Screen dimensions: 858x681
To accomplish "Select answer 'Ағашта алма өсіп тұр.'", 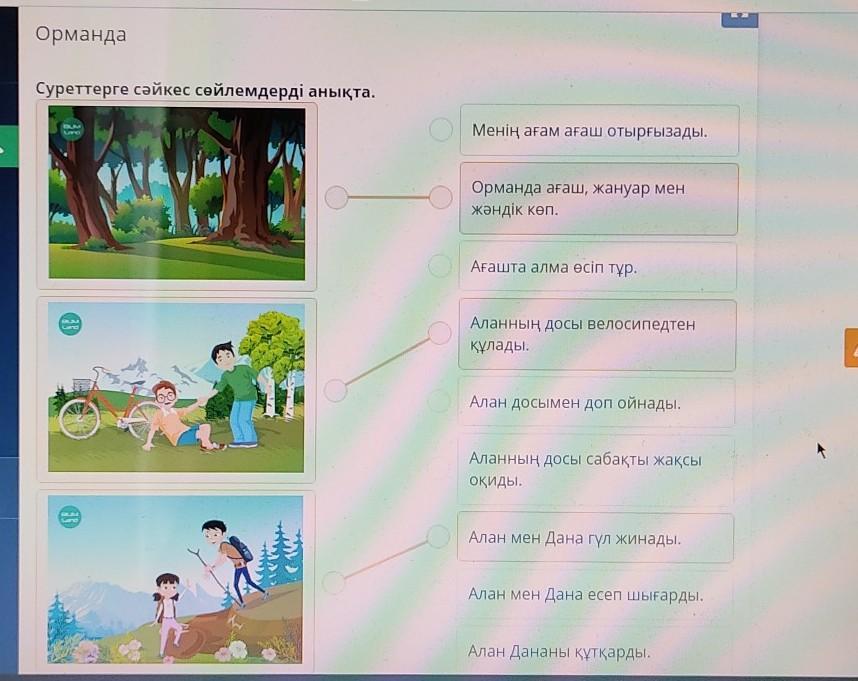I will [x=598, y=267].
